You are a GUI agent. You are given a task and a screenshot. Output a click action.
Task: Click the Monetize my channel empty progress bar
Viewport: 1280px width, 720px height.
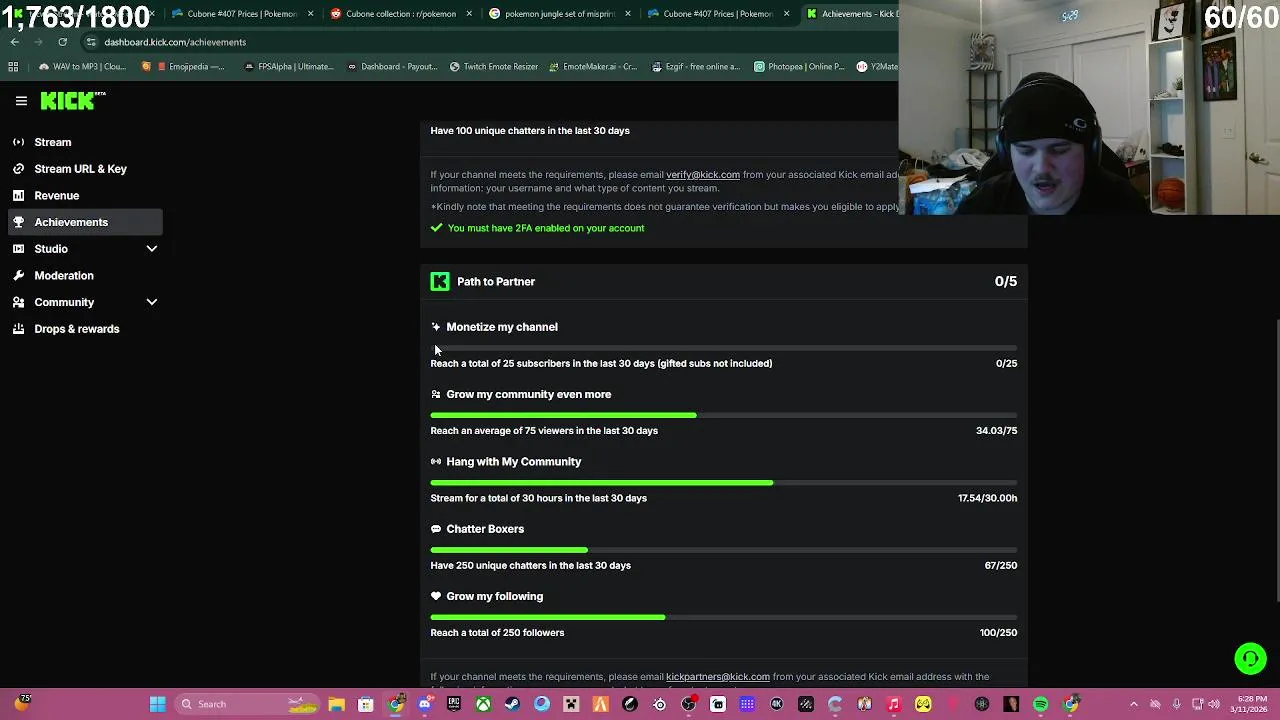724,348
